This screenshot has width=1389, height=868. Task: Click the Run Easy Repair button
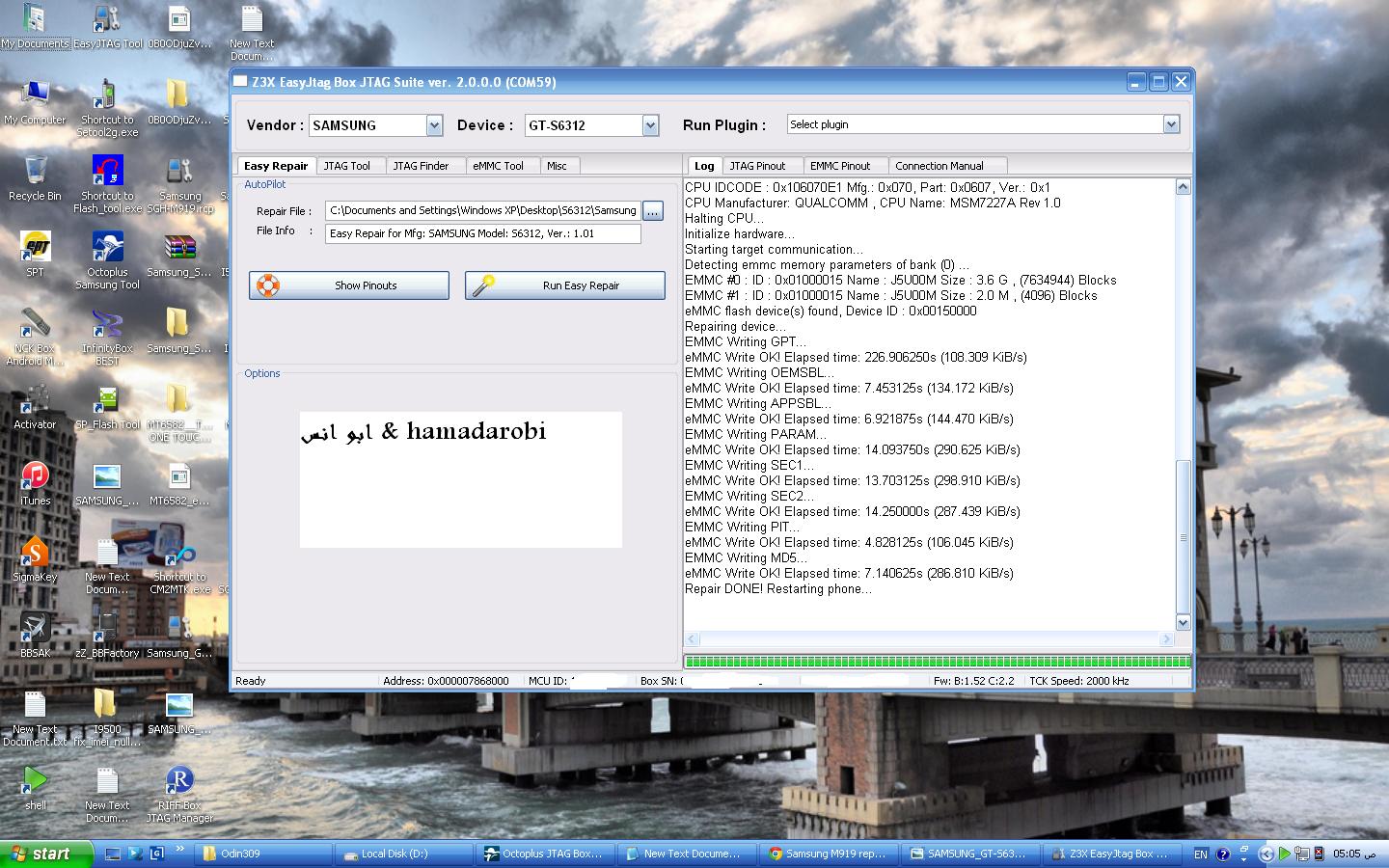pos(565,285)
